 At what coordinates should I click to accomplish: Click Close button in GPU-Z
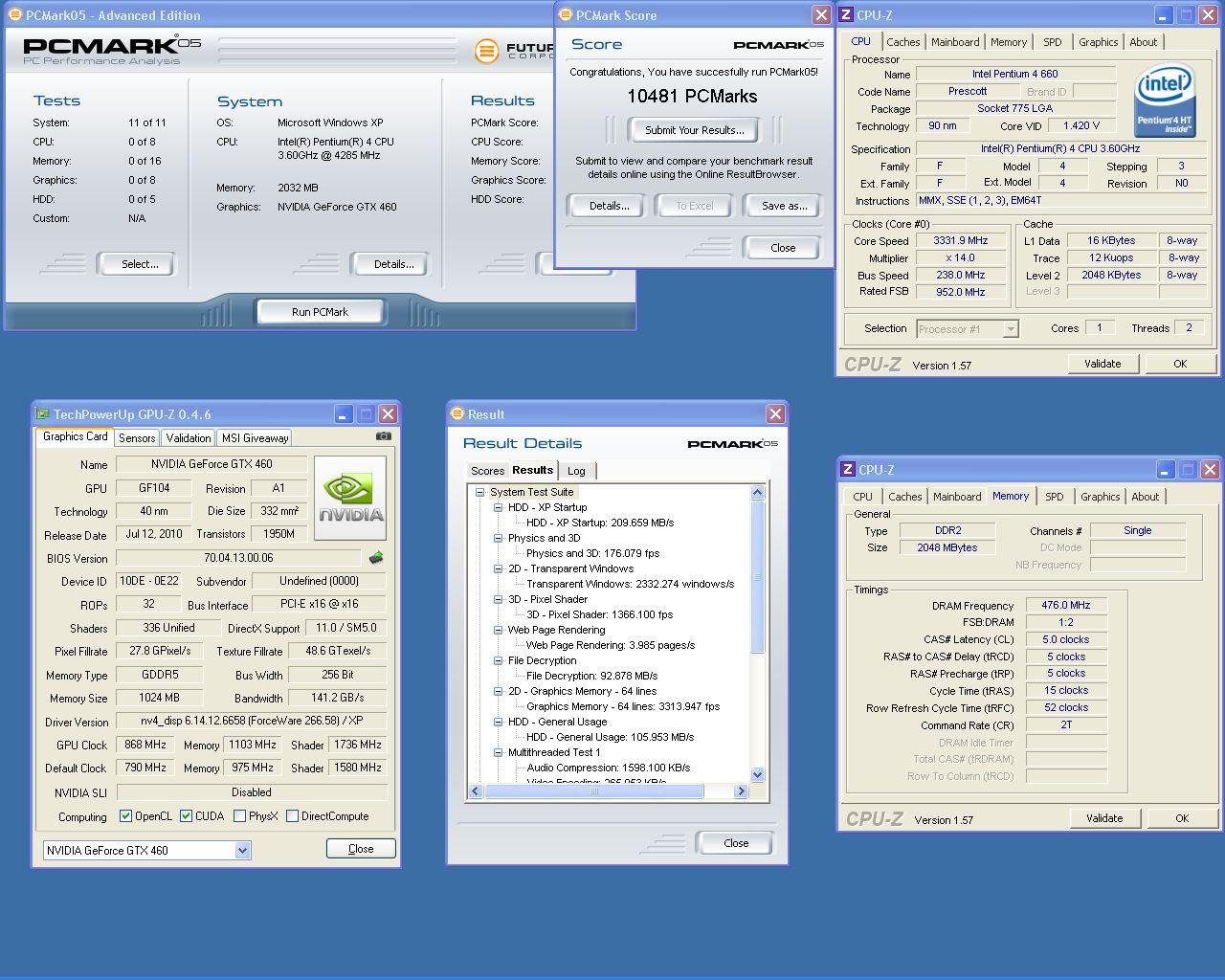click(361, 849)
